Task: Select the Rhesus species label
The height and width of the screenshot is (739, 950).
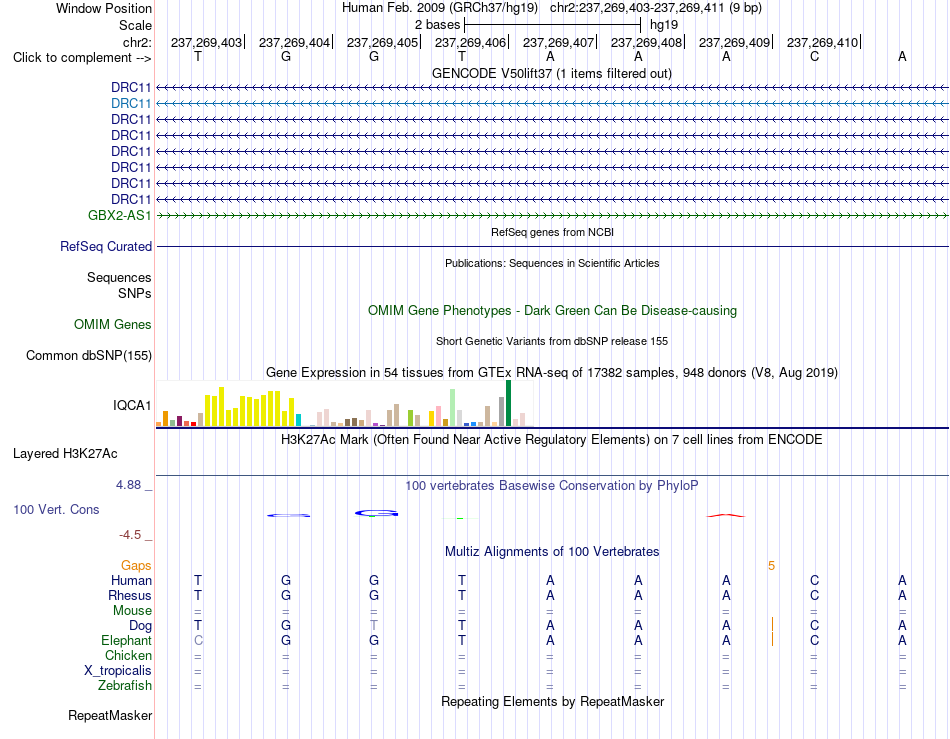Action: [x=130, y=595]
